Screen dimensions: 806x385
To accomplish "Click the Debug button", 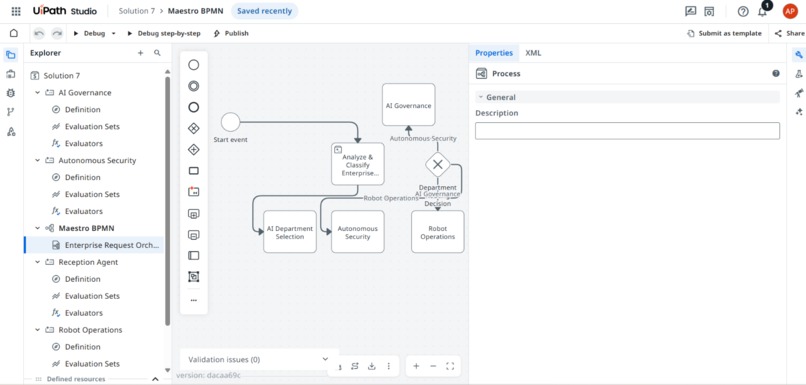I will point(89,33).
